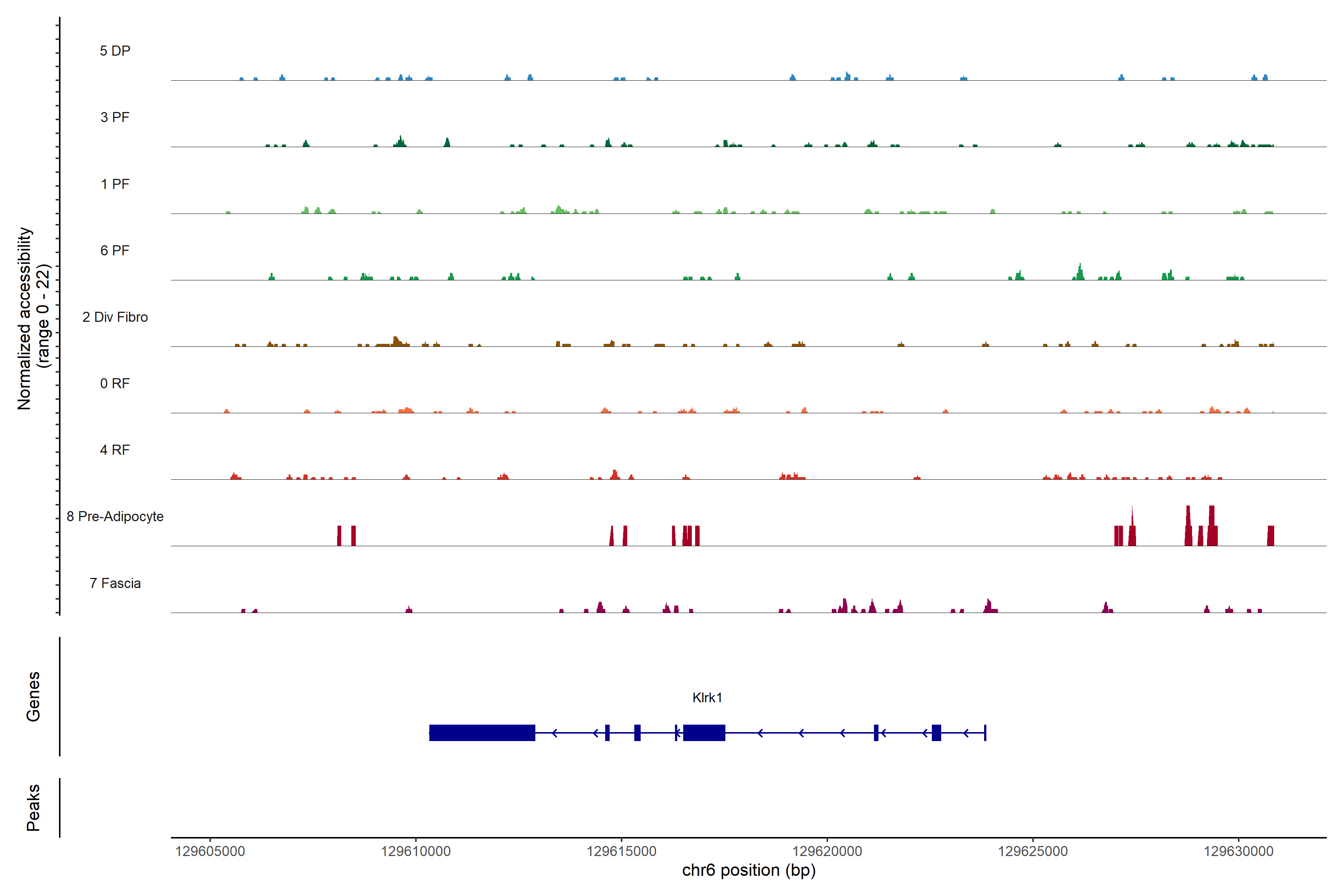Viewport: 1344px width, 896px height.
Task: Click the 129625000 axis tick label
Action: tap(1033, 852)
